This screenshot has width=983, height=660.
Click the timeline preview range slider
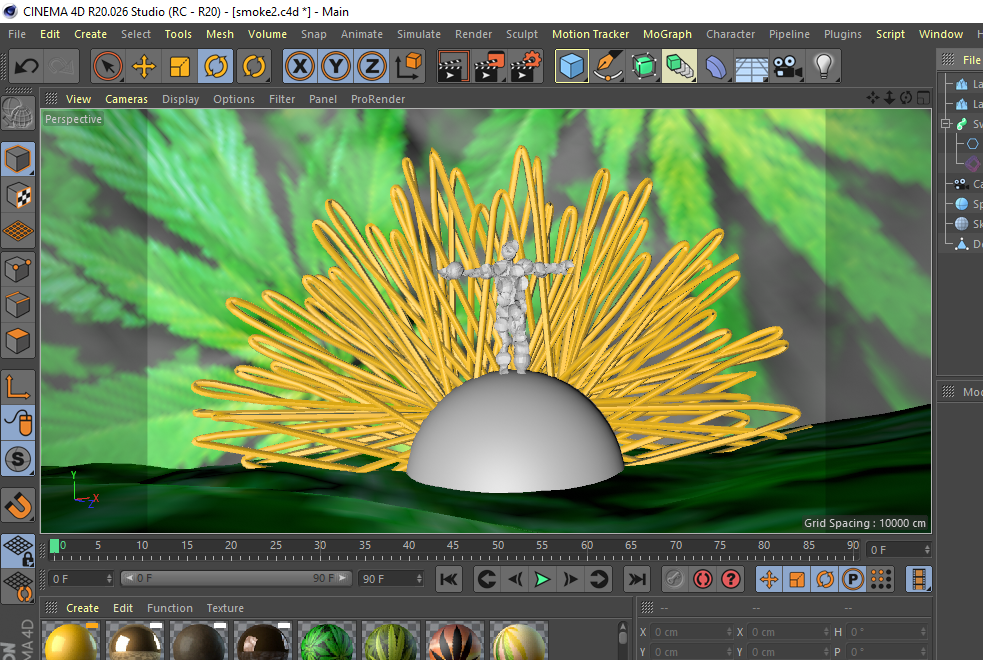click(x=236, y=578)
